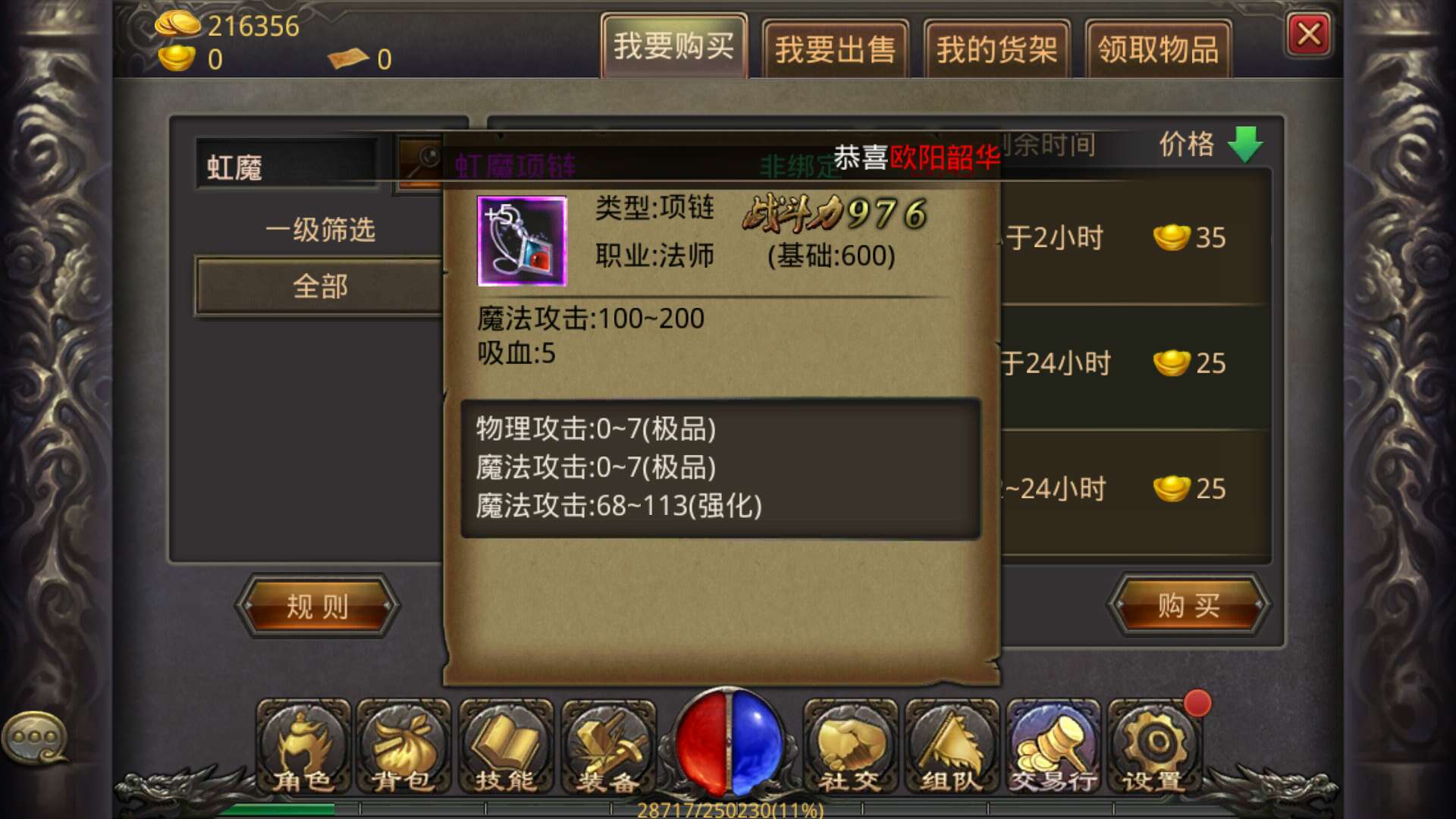
Task: Click the 规则 rules button
Action: pyautogui.click(x=317, y=605)
